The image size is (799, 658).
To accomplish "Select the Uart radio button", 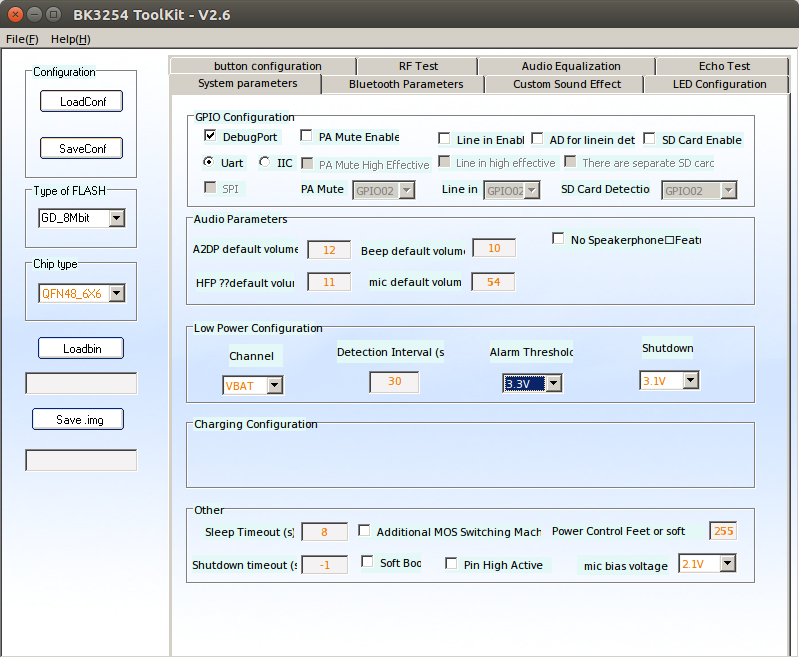I will (208, 162).
